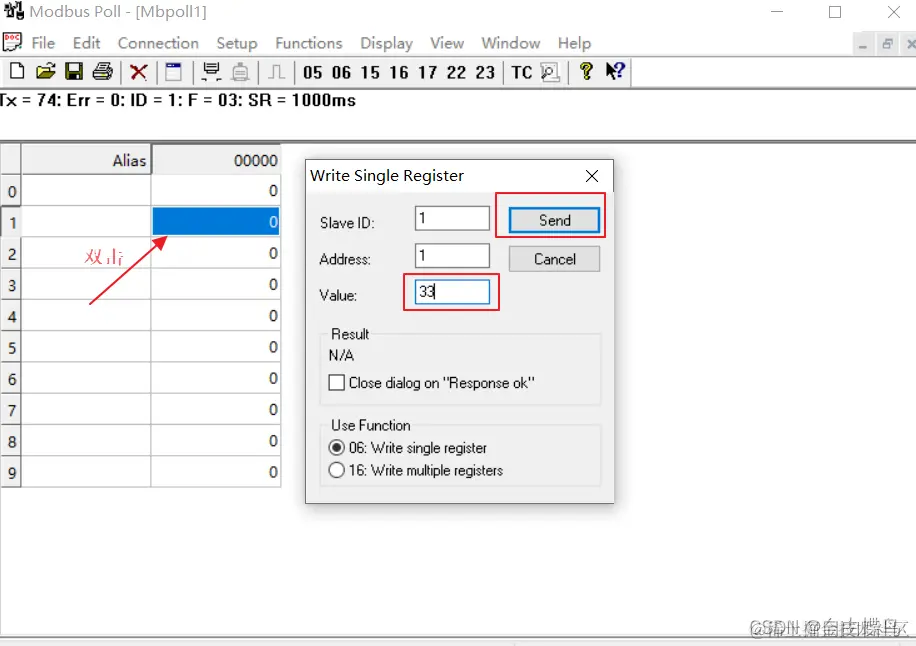Click row header number 3
Image resolution: width=916 pixels, height=646 pixels.
point(11,285)
